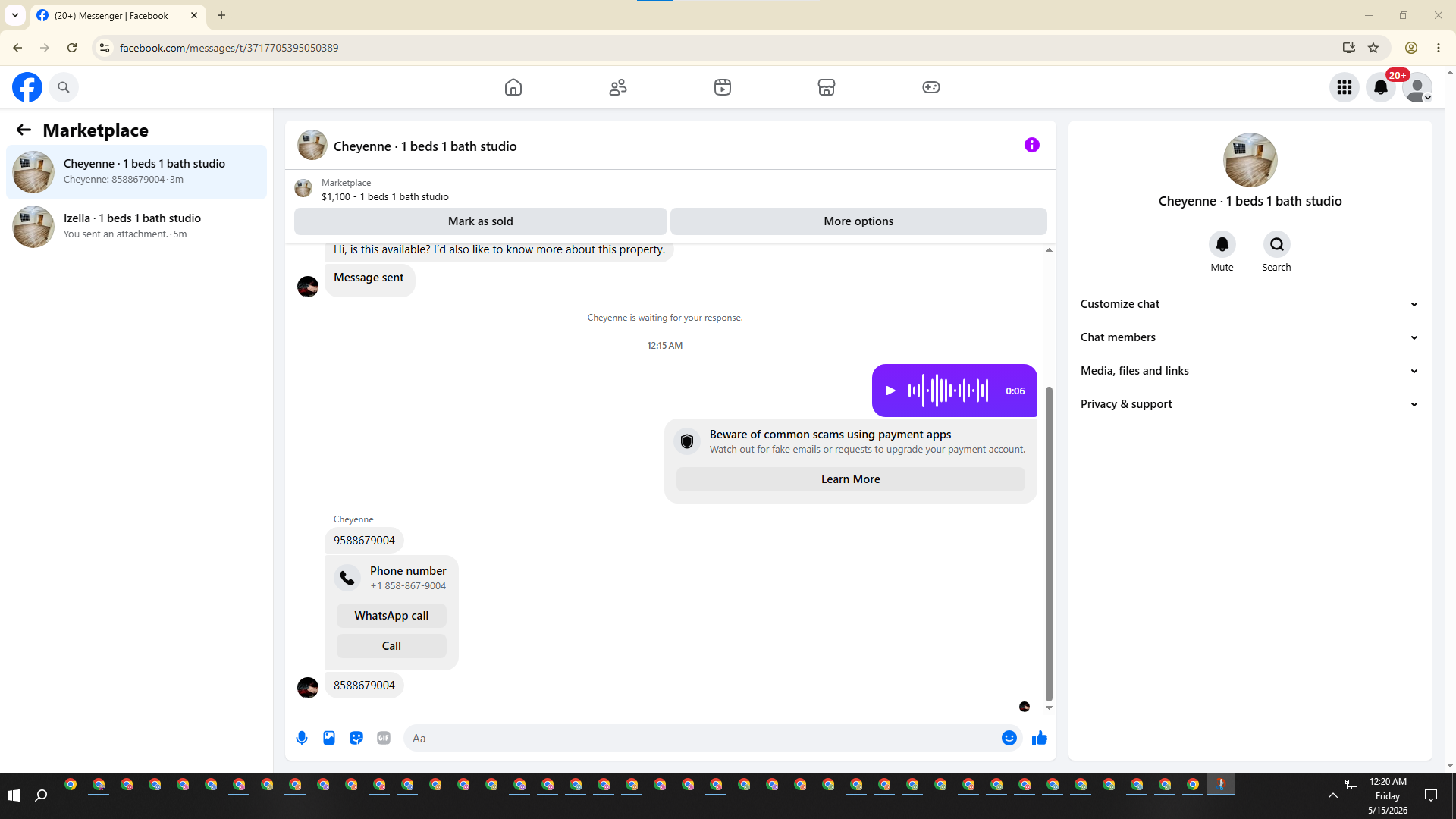The height and width of the screenshot is (819, 1456).
Task: Open the Cheyenne conversation in list
Action: click(x=136, y=172)
